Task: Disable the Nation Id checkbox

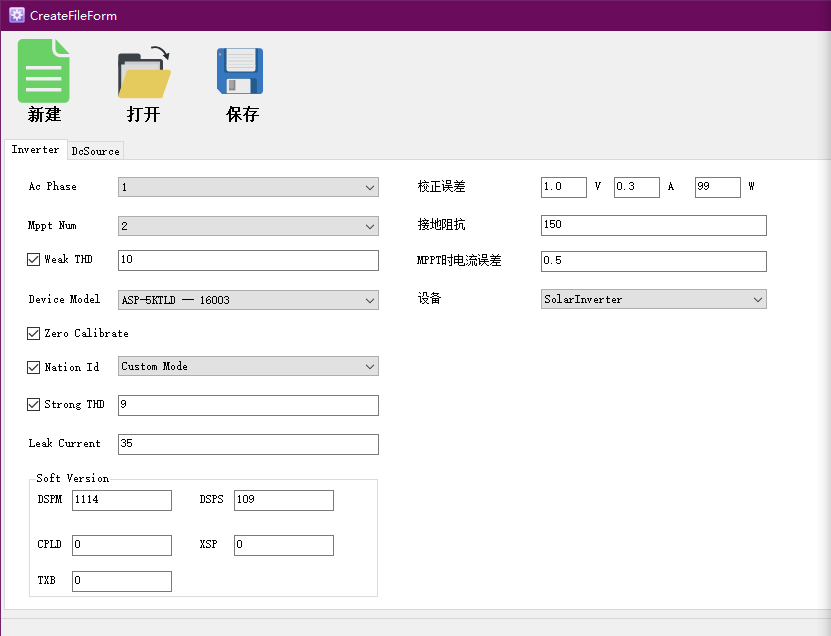Action: [x=34, y=367]
